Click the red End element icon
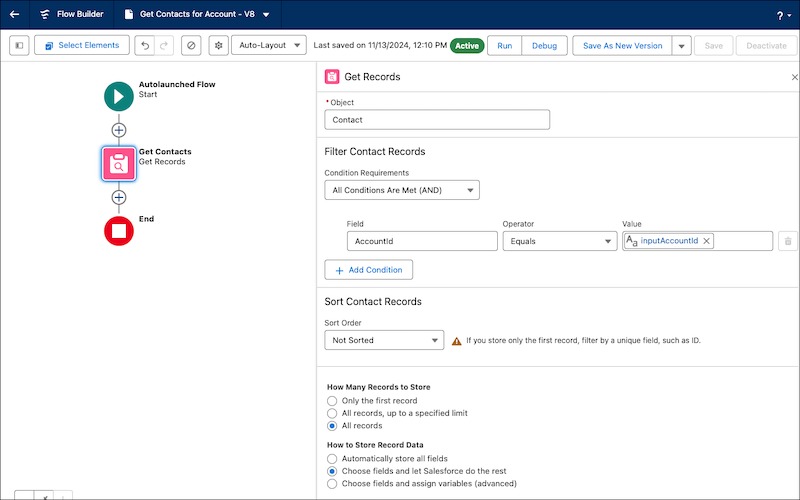The image size is (800, 500). click(x=119, y=231)
